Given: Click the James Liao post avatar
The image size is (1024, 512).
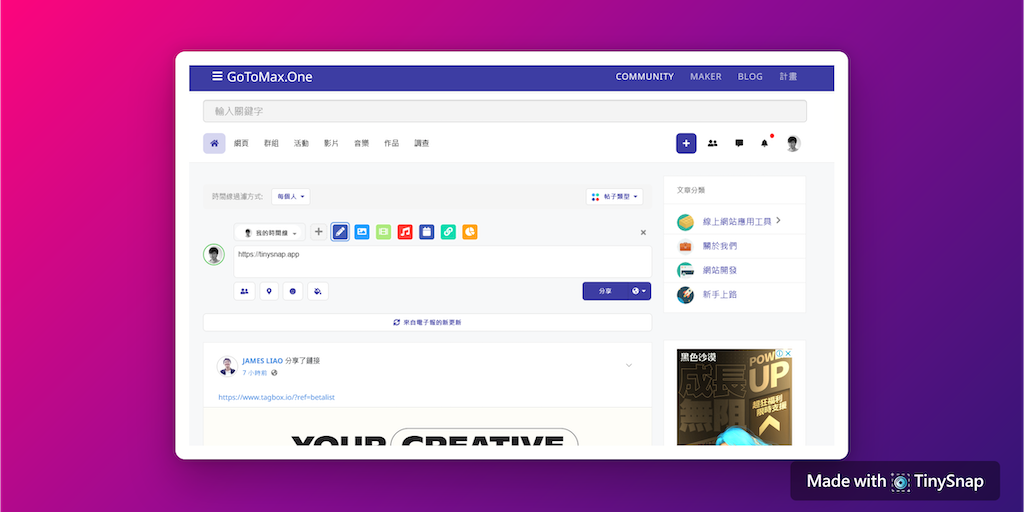Looking at the screenshot, I should point(227,366).
